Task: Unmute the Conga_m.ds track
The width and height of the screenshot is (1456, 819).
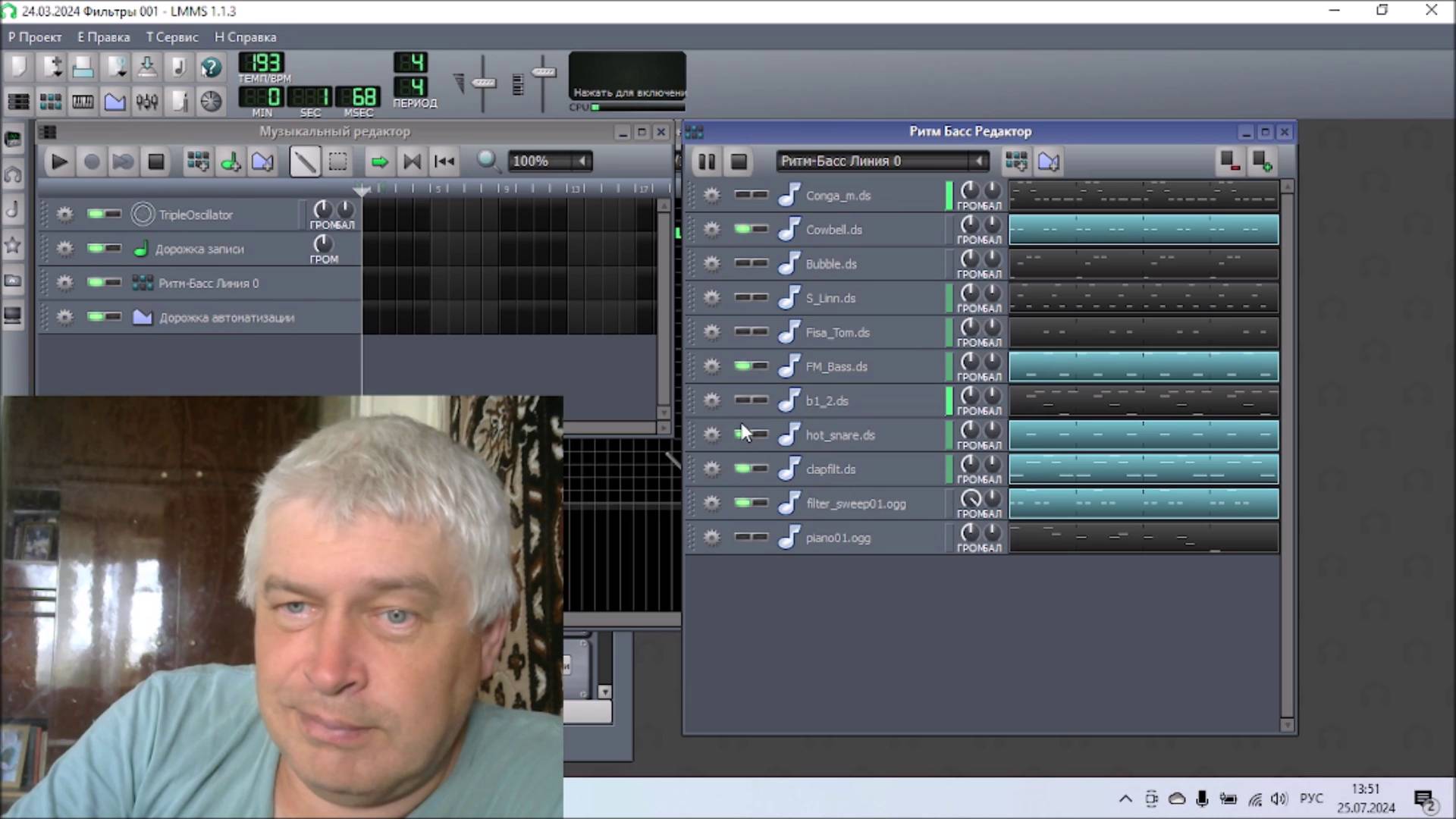Action: [x=743, y=195]
